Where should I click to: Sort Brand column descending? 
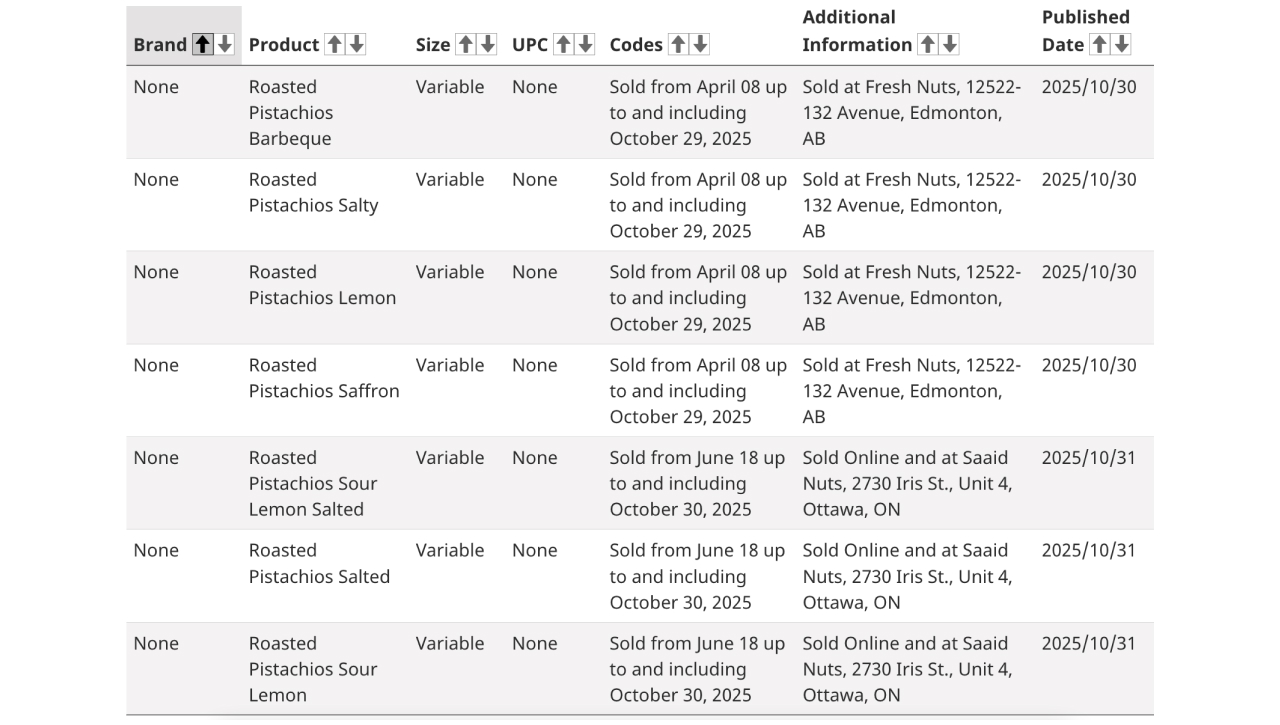(x=225, y=44)
